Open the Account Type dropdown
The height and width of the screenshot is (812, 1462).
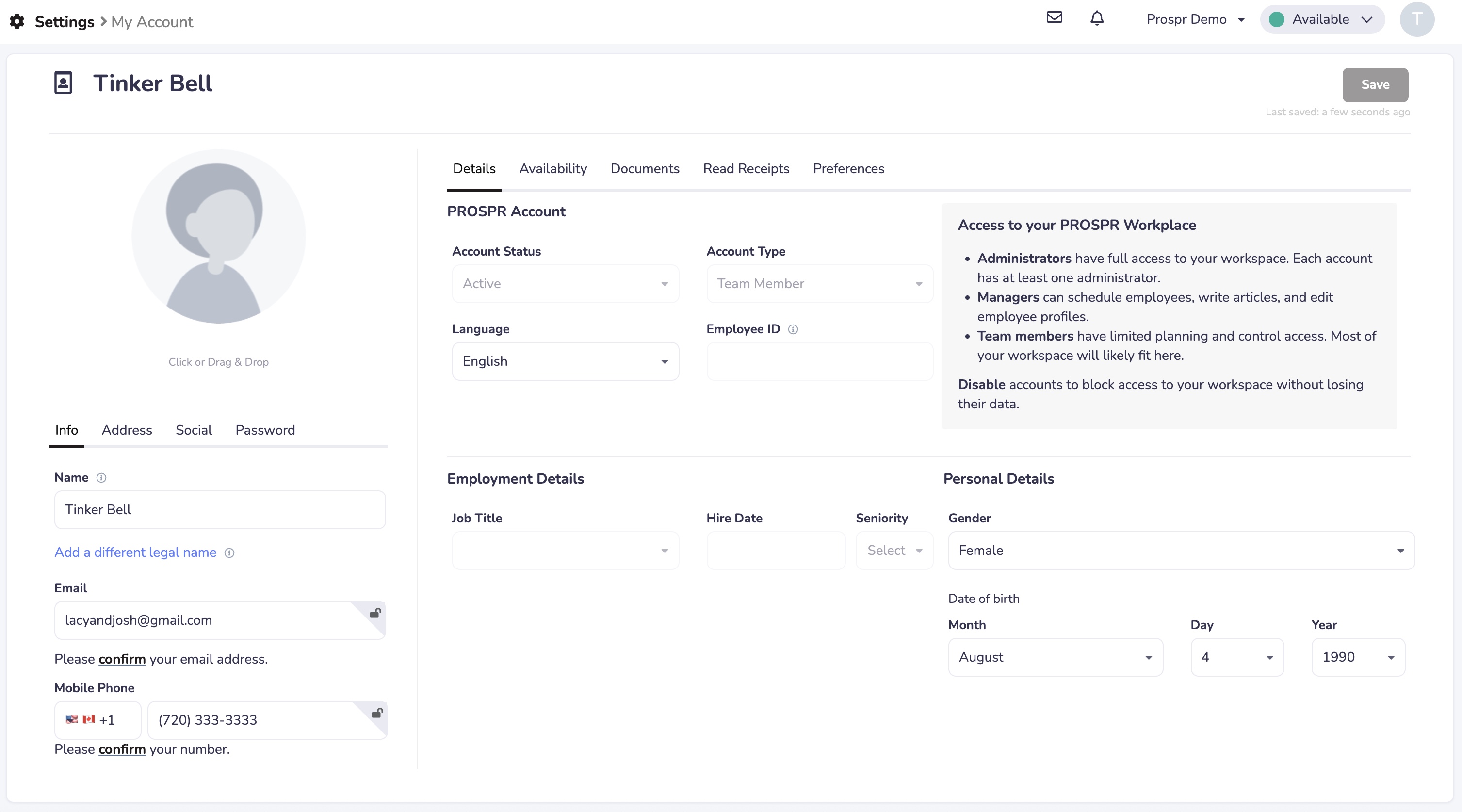(x=820, y=284)
